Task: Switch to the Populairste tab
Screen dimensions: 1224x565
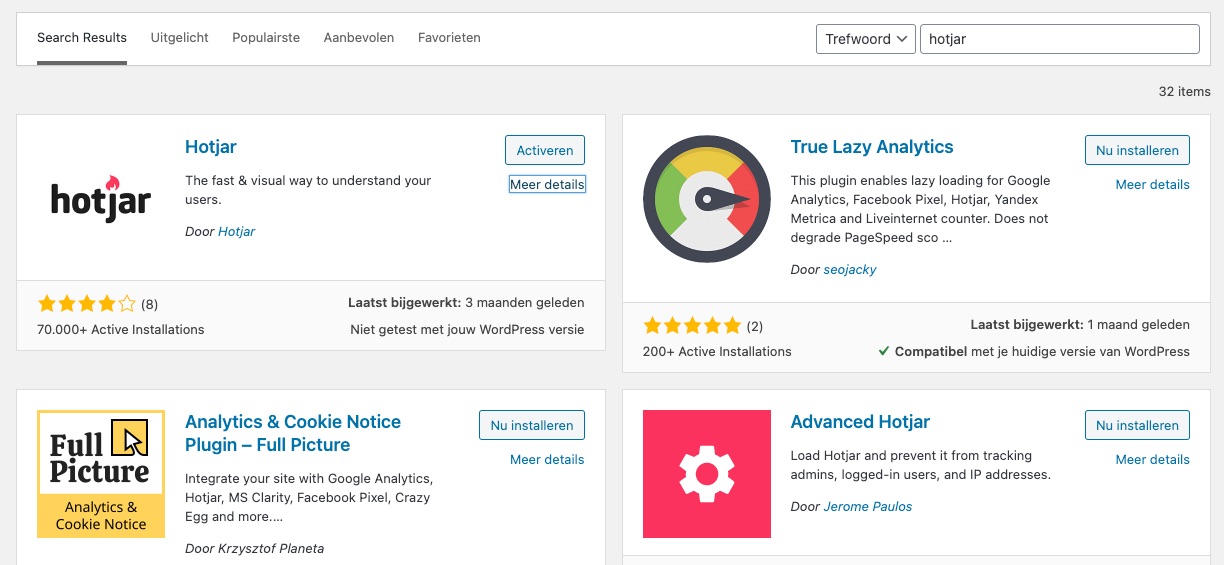Action: click(266, 38)
